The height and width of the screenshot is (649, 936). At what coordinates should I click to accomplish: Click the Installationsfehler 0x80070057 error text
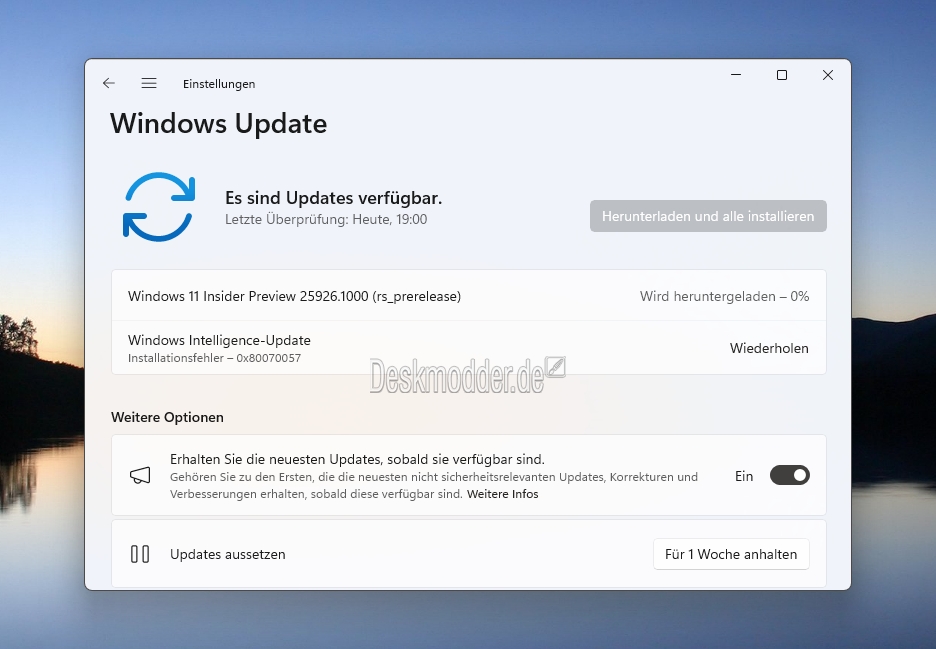[214, 358]
